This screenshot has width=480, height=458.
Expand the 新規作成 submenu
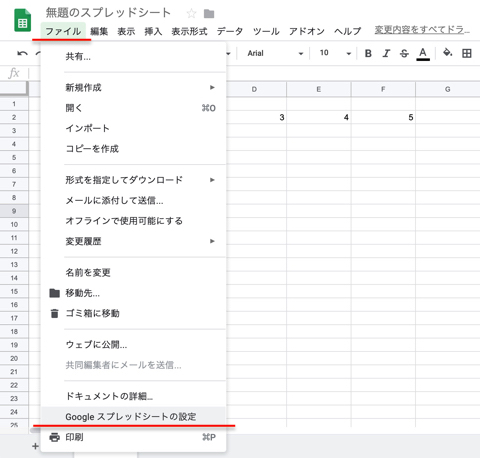tap(212, 87)
